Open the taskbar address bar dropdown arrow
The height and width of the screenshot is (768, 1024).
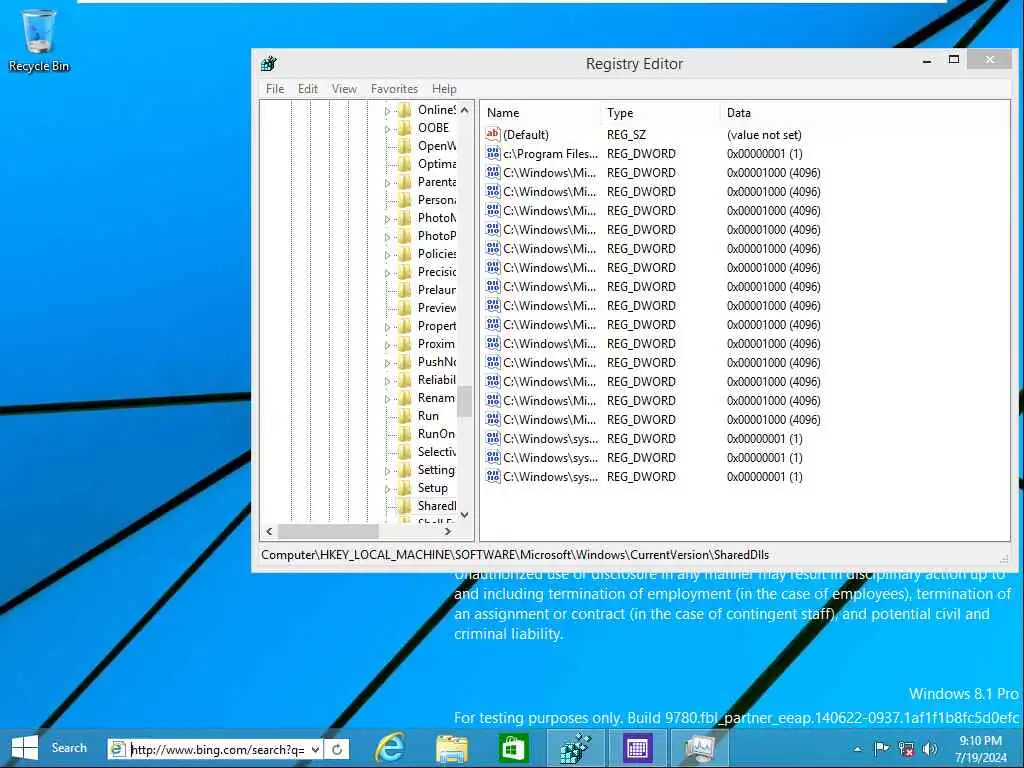315,750
